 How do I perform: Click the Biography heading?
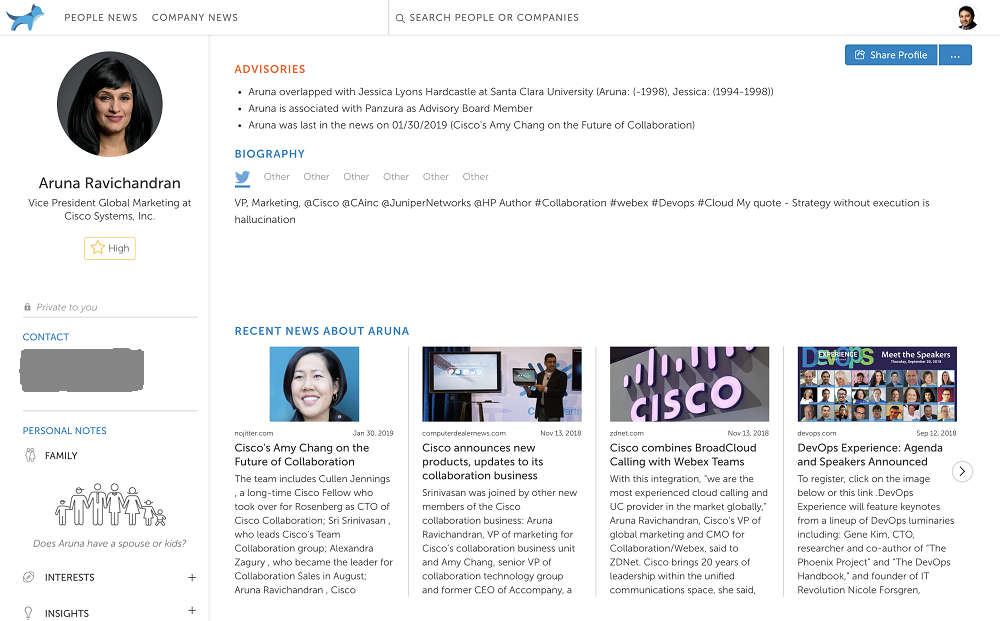[x=270, y=154]
